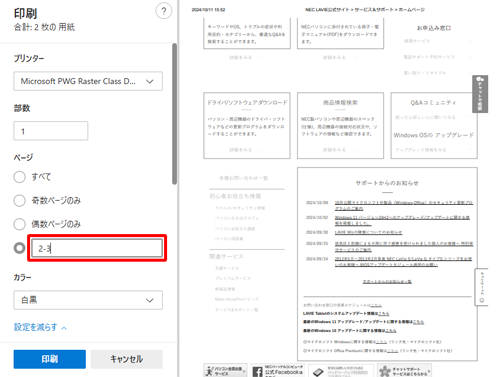Screen dimensions: 500x377
Task: Select the すべて pages radio button
Action: click(19, 177)
